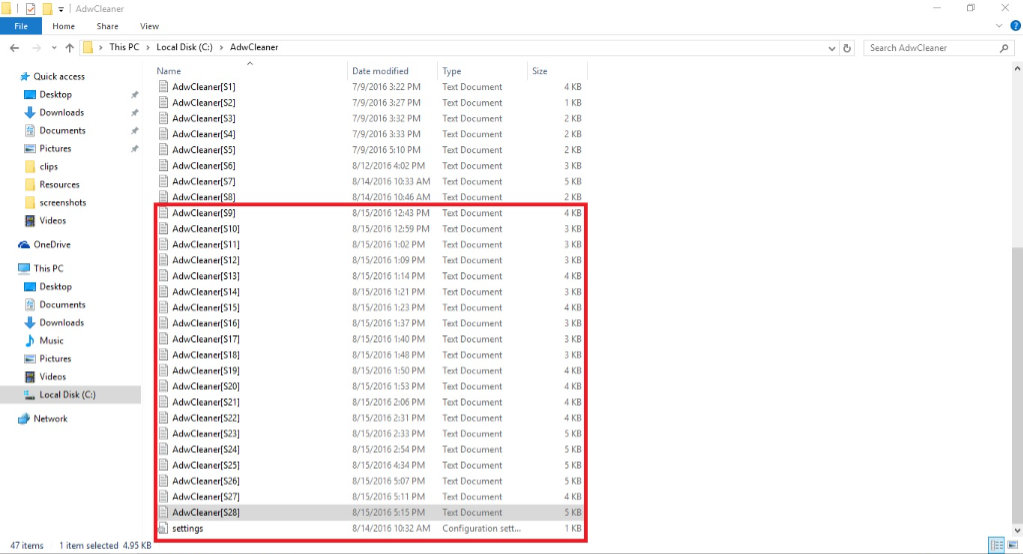Switch to Large icons view in status bar

point(1013,545)
